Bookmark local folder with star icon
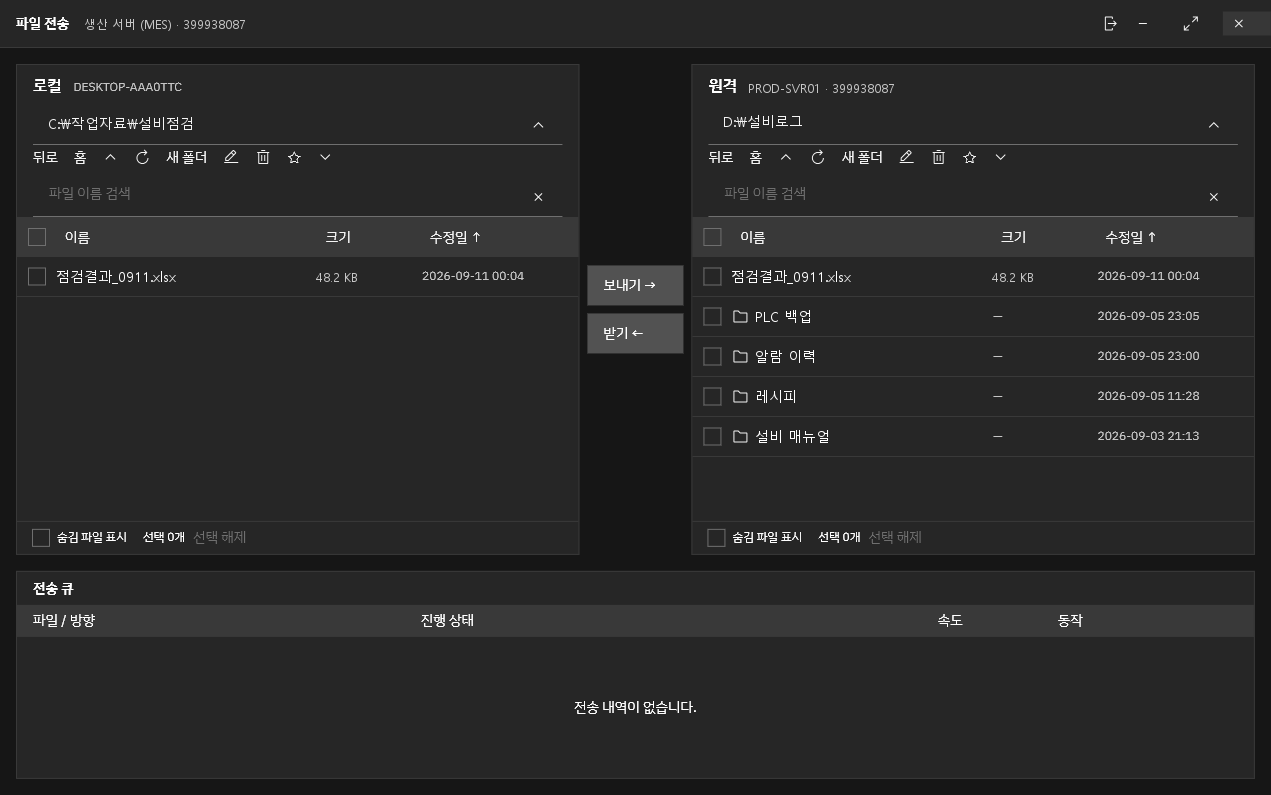Viewport: 1271px width, 795px height. (x=294, y=157)
